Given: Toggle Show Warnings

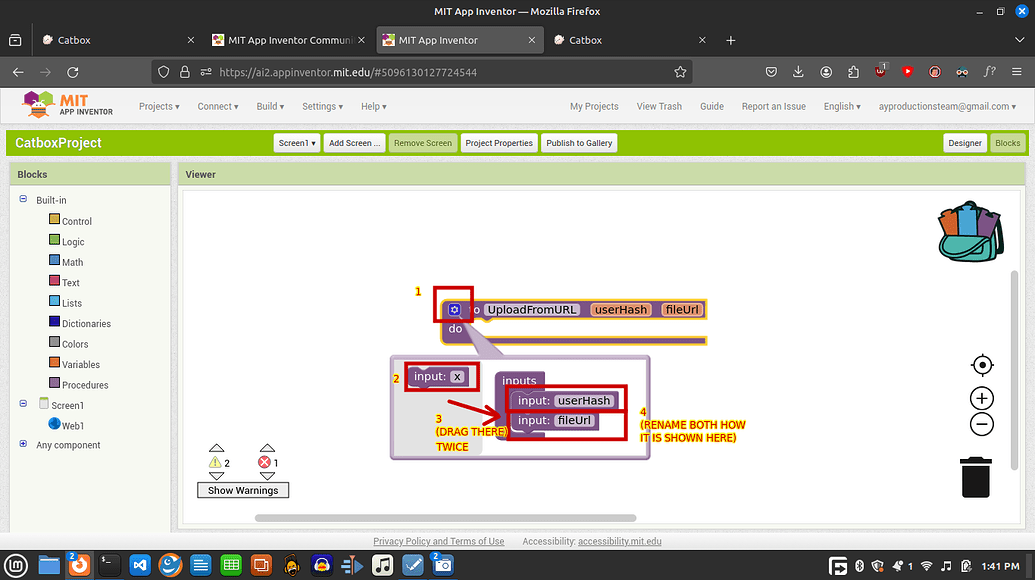Looking at the screenshot, I should click(242, 490).
